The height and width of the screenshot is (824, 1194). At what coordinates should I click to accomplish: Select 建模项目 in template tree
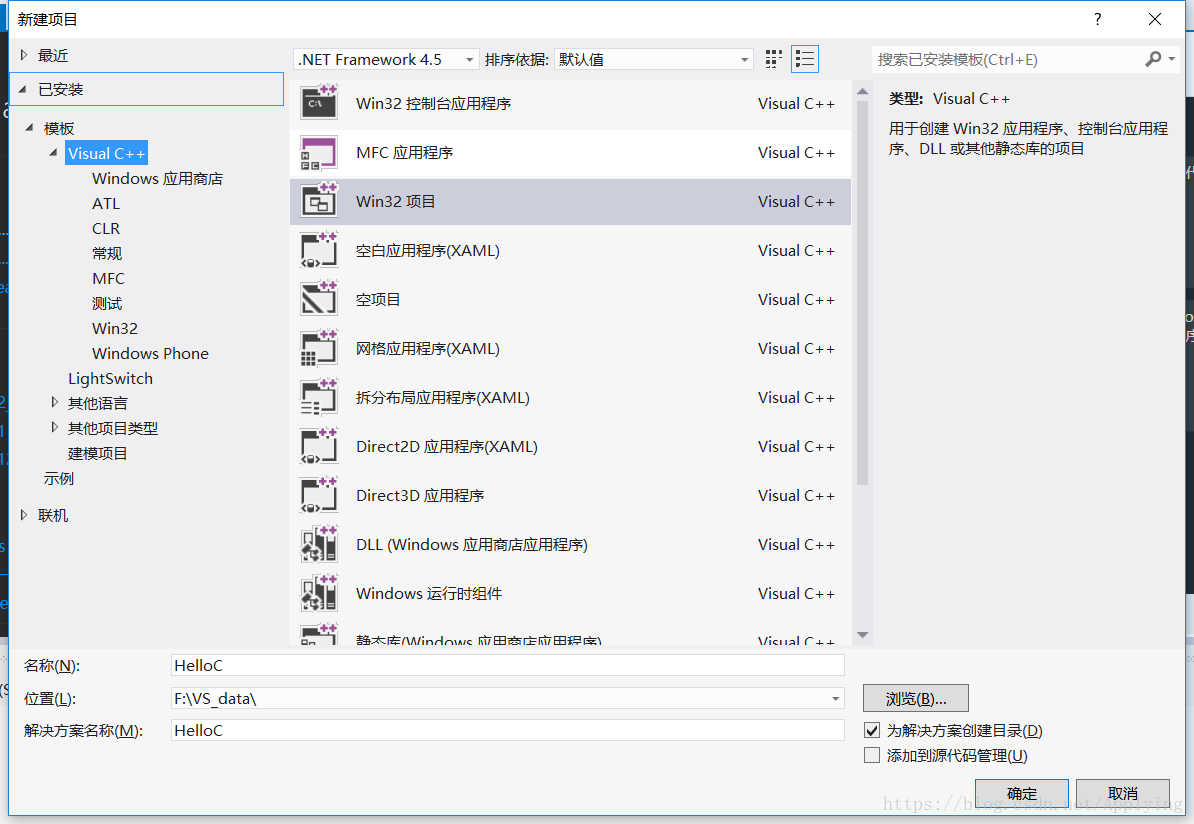point(97,453)
